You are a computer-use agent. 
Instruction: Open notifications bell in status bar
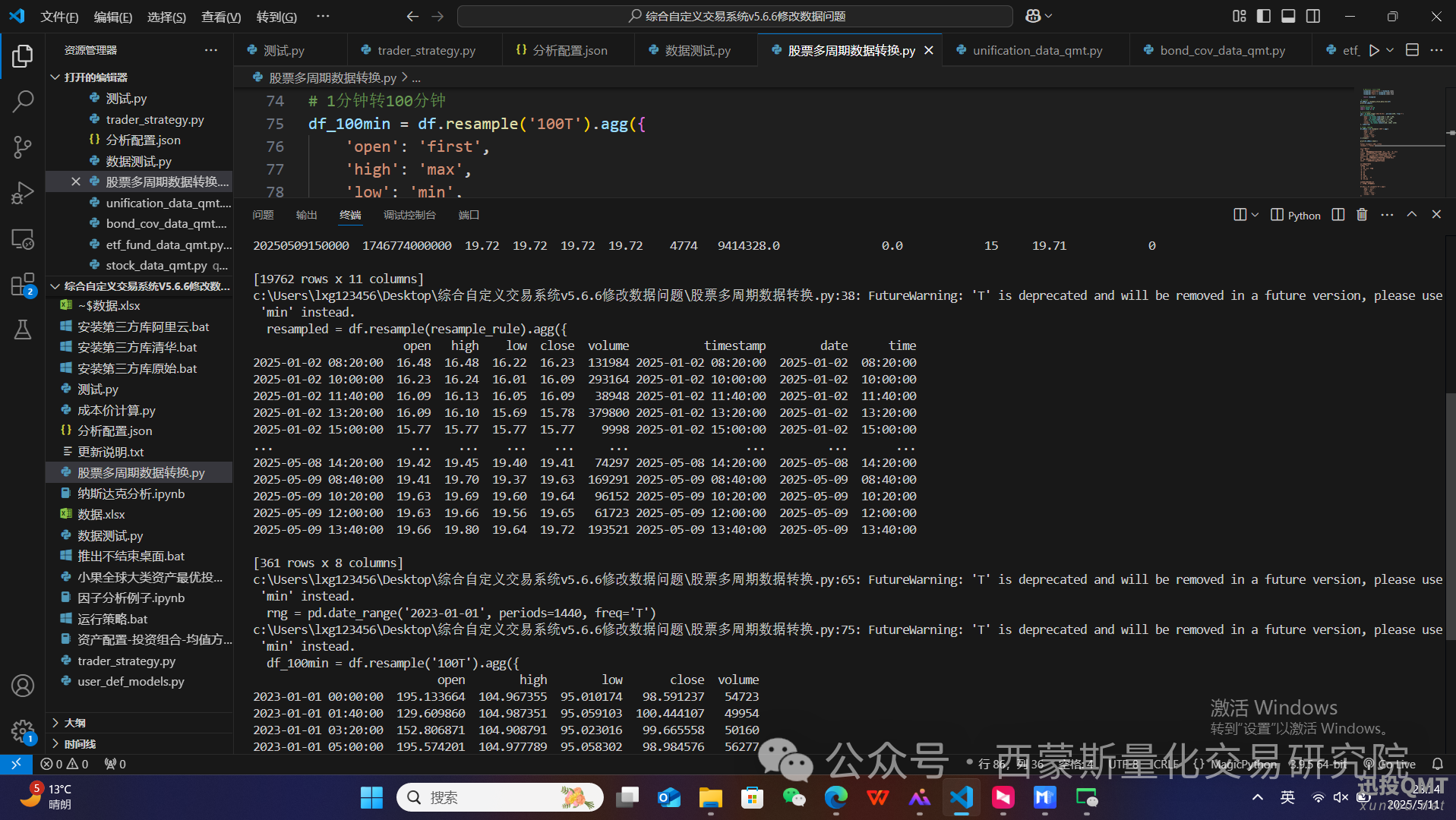1437,764
